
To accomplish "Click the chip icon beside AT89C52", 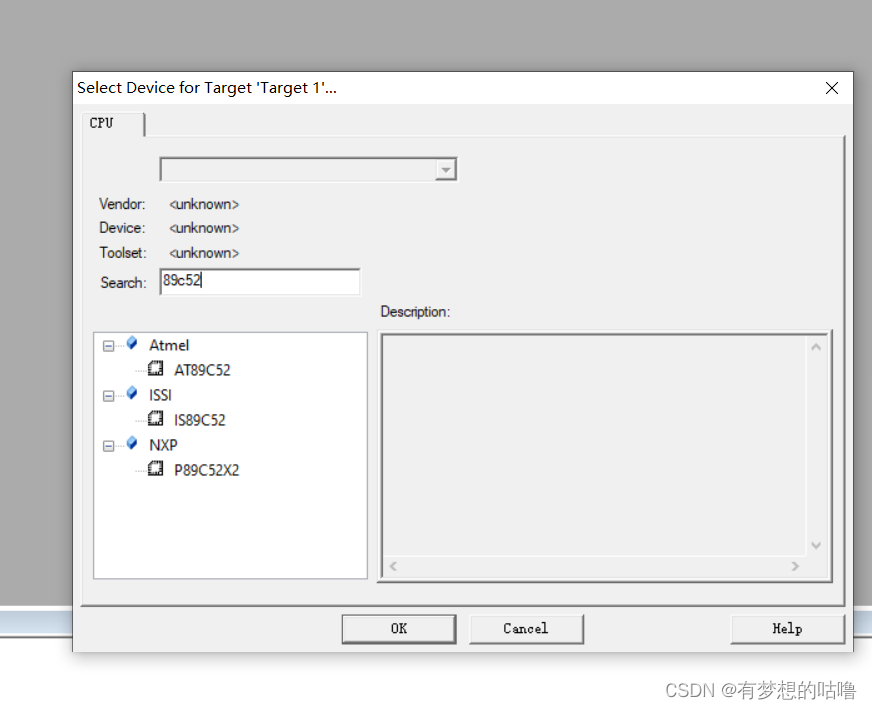I will click(155, 369).
